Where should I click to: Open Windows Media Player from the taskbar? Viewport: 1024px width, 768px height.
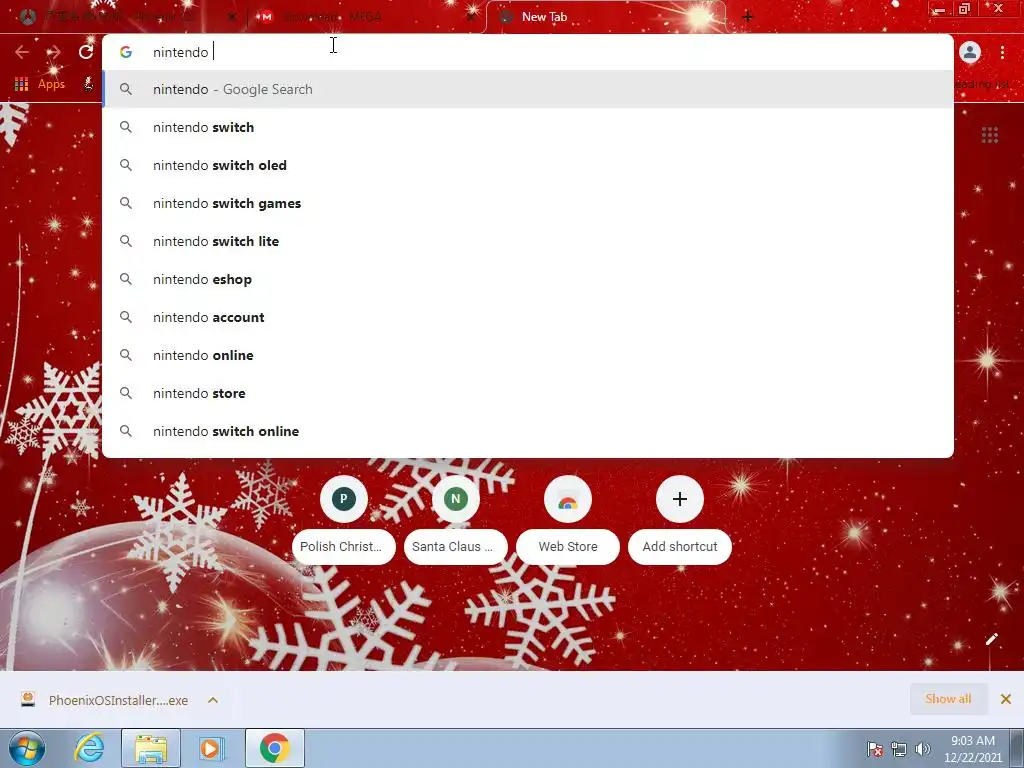[212, 748]
